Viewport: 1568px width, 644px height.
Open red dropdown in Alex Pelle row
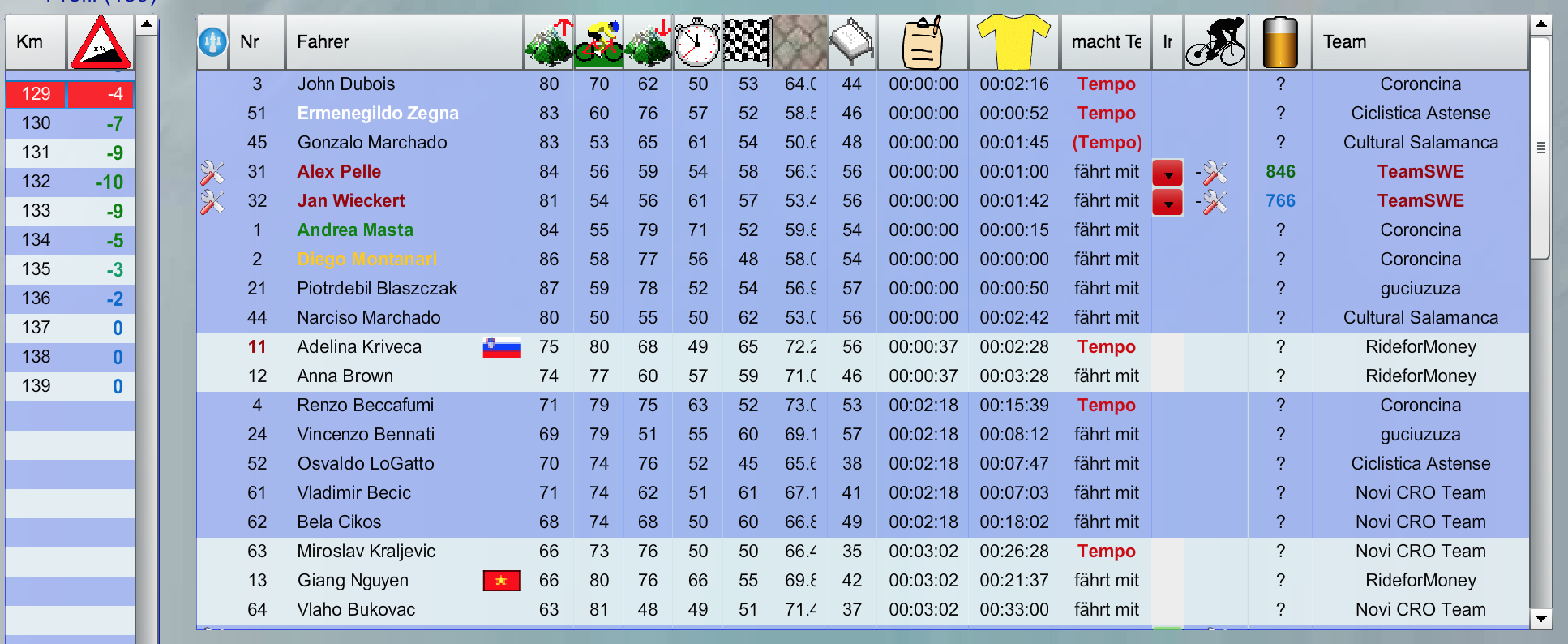[1167, 173]
